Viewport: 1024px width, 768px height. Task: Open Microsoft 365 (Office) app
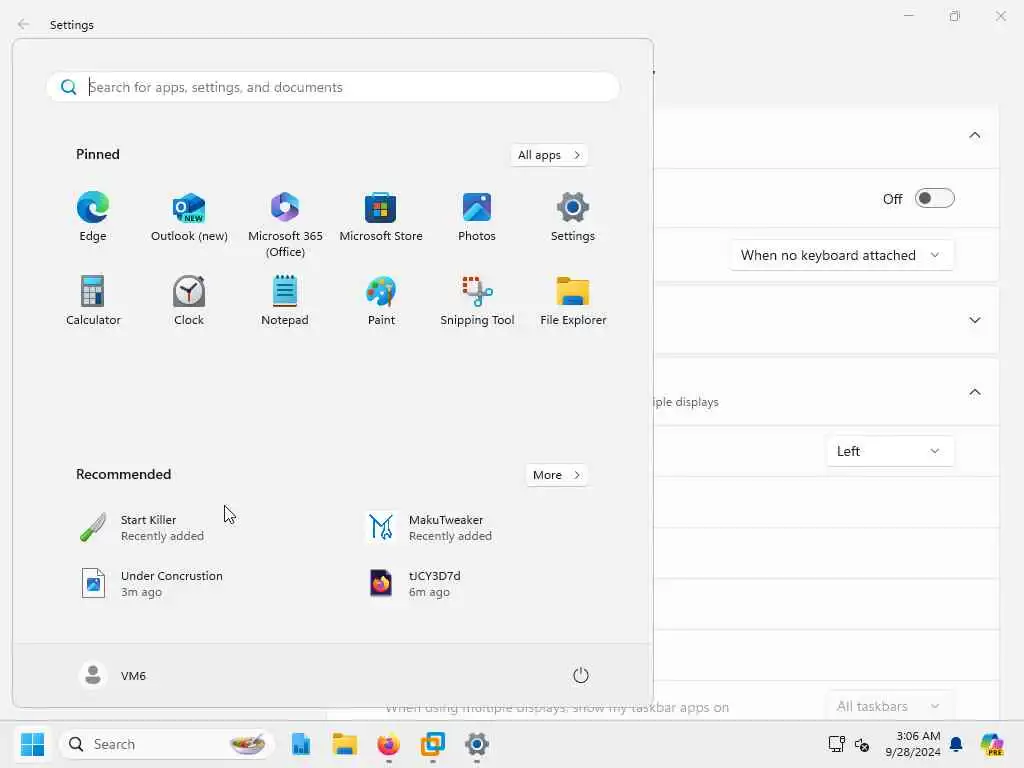click(x=285, y=225)
